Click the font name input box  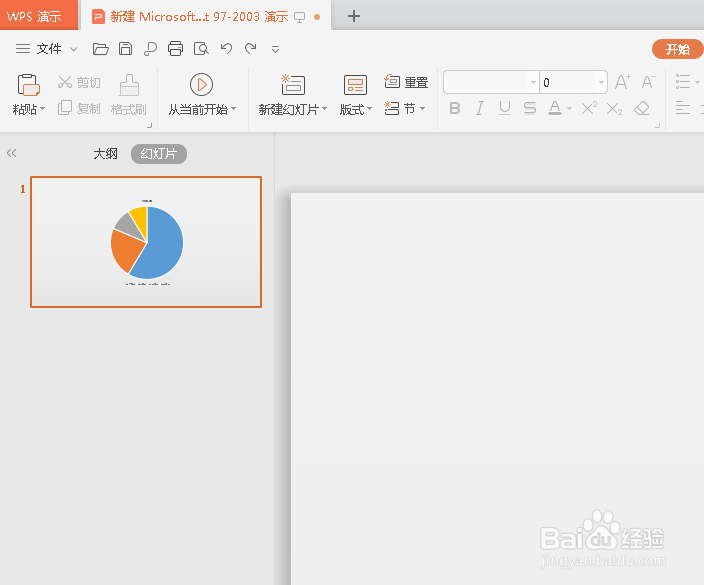click(486, 82)
